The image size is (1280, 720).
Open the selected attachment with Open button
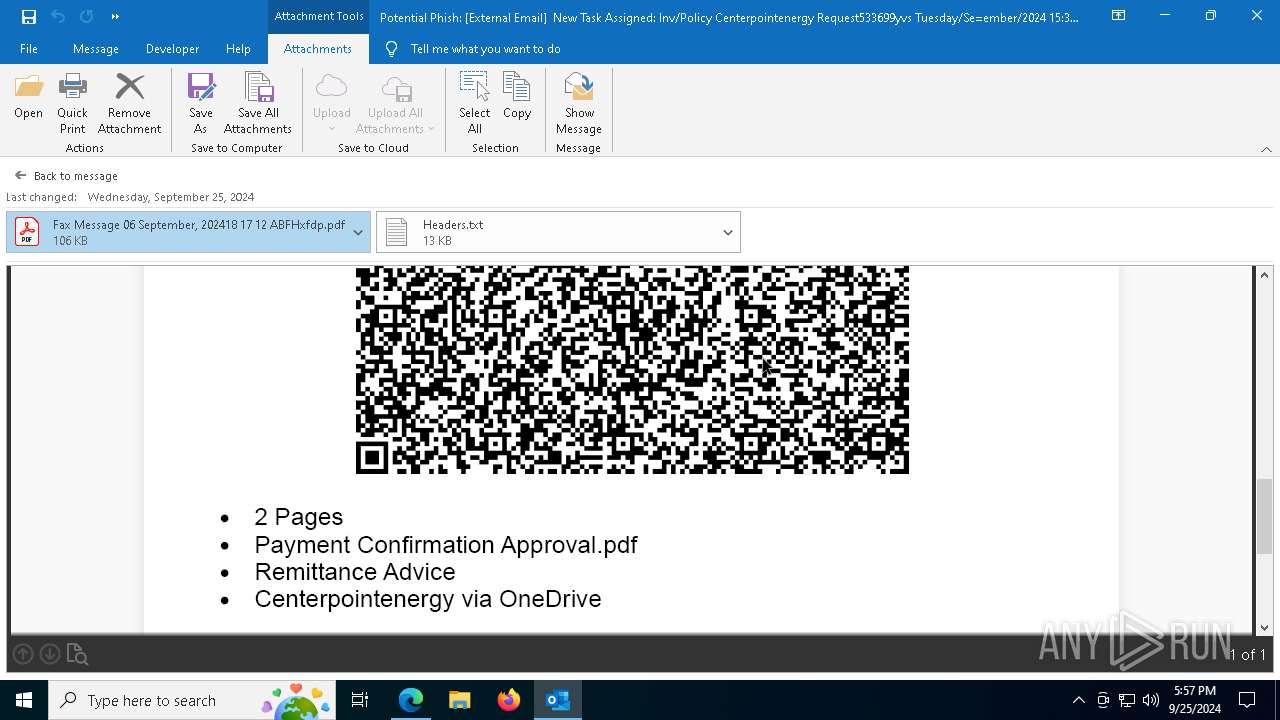(x=28, y=98)
